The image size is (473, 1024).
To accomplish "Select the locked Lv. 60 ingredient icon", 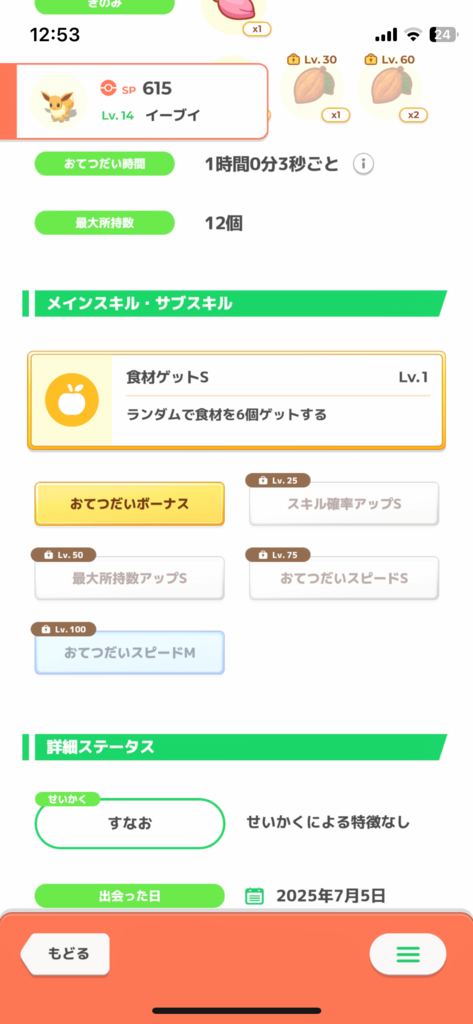I will [x=391, y=88].
